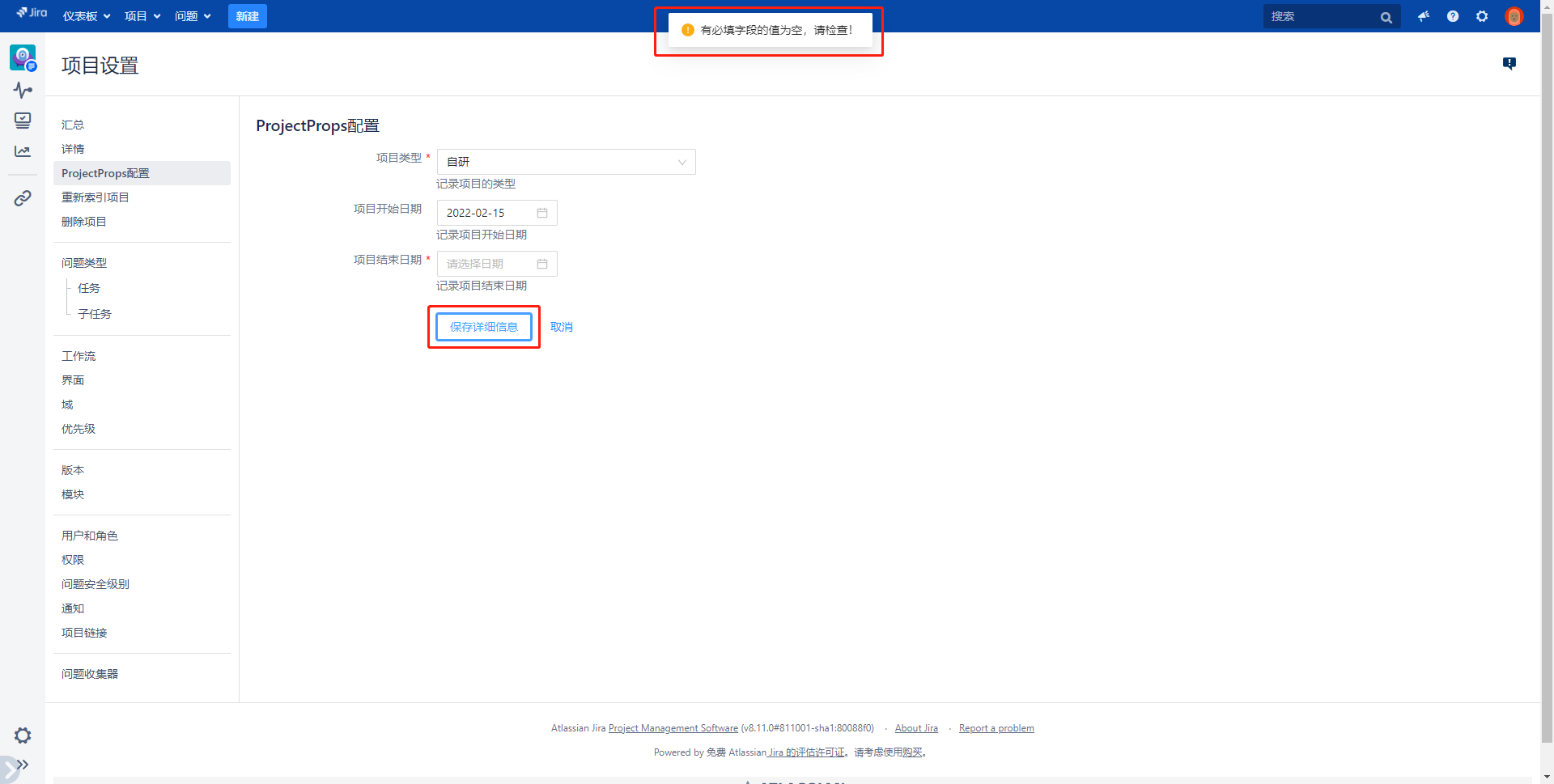This screenshot has height=784, width=1554.
Task: Expand the 项目 dropdown menu
Action: (x=142, y=16)
